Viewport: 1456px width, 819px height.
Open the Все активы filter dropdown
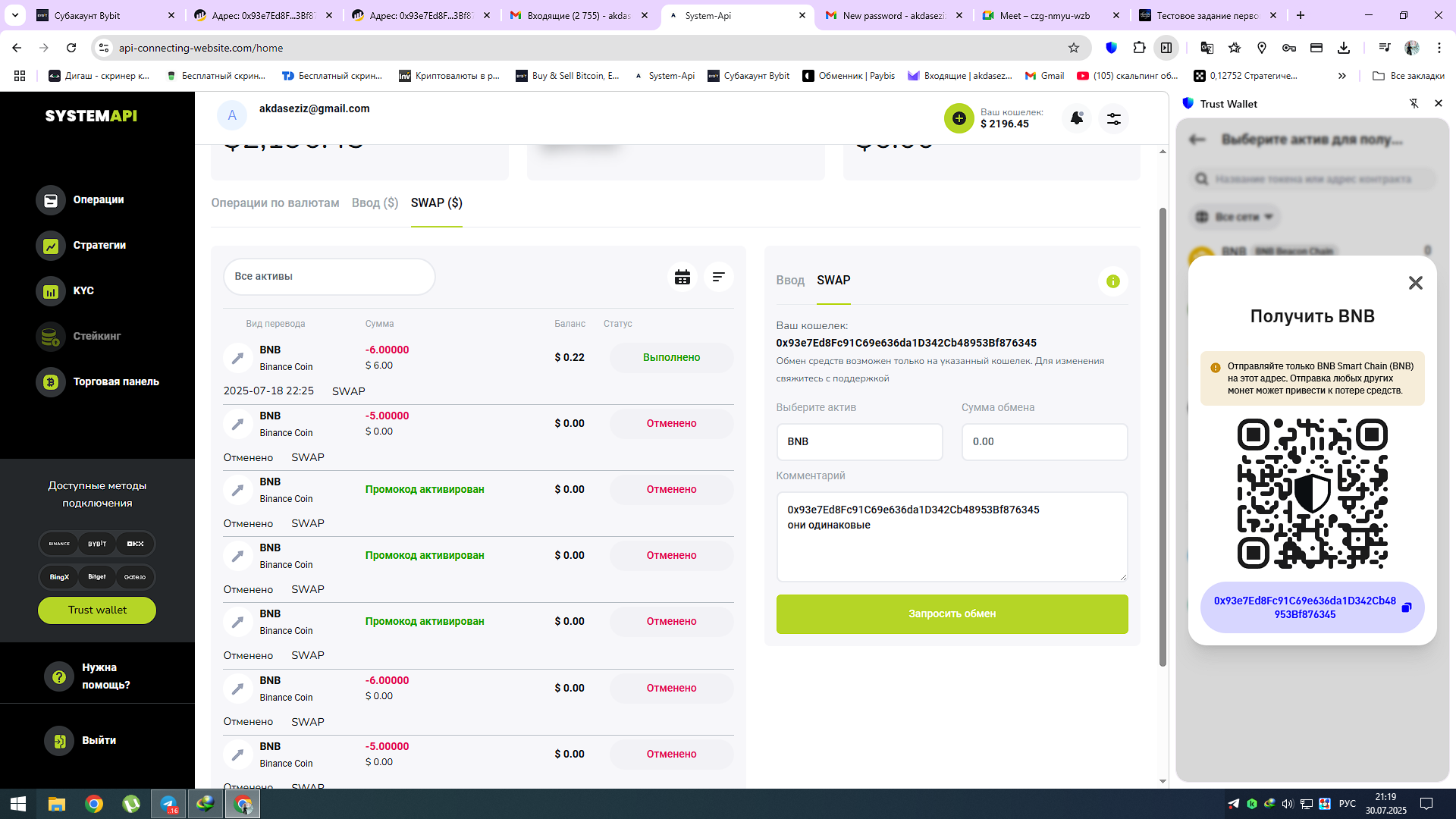pyautogui.click(x=329, y=277)
